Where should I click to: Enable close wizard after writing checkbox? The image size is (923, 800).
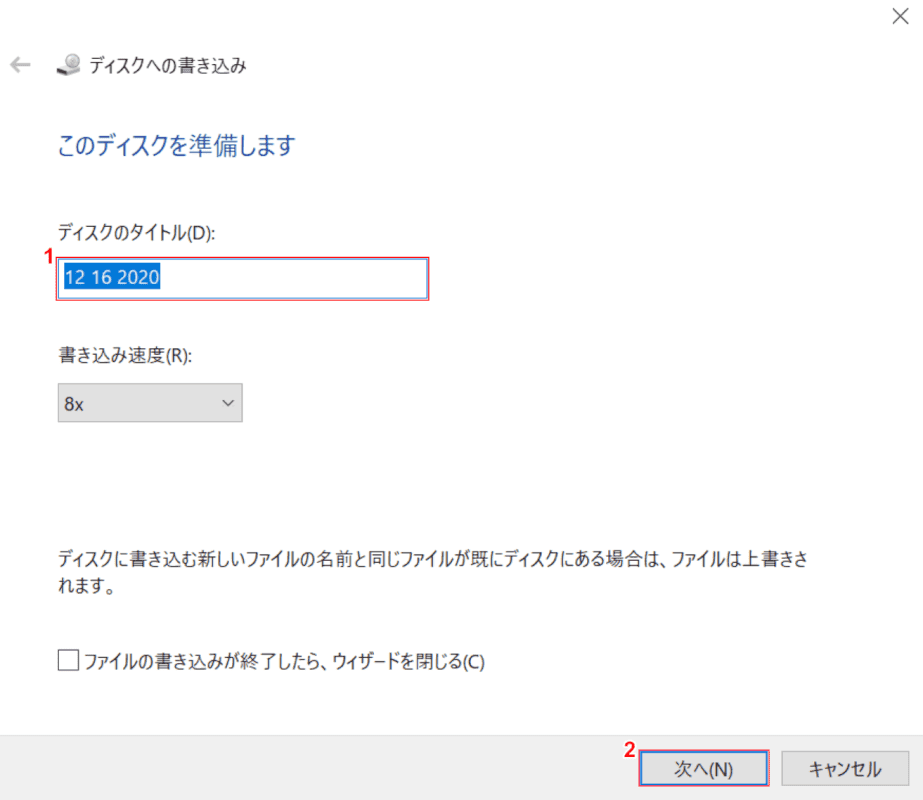tap(69, 660)
